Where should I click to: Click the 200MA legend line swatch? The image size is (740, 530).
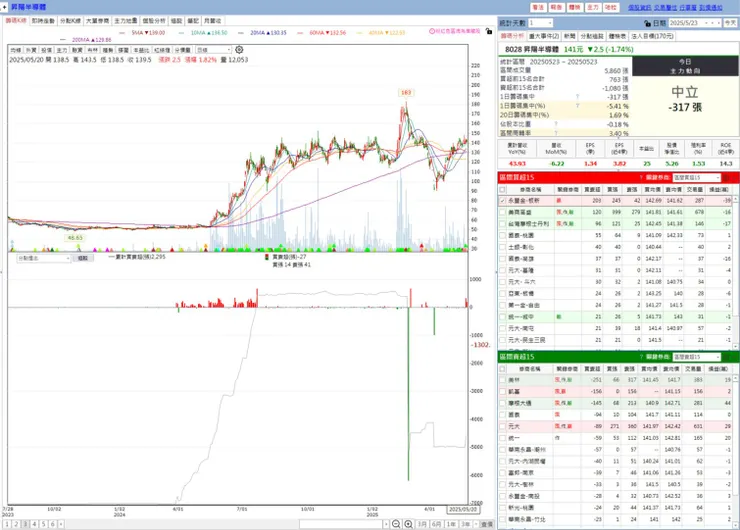click(x=63, y=40)
